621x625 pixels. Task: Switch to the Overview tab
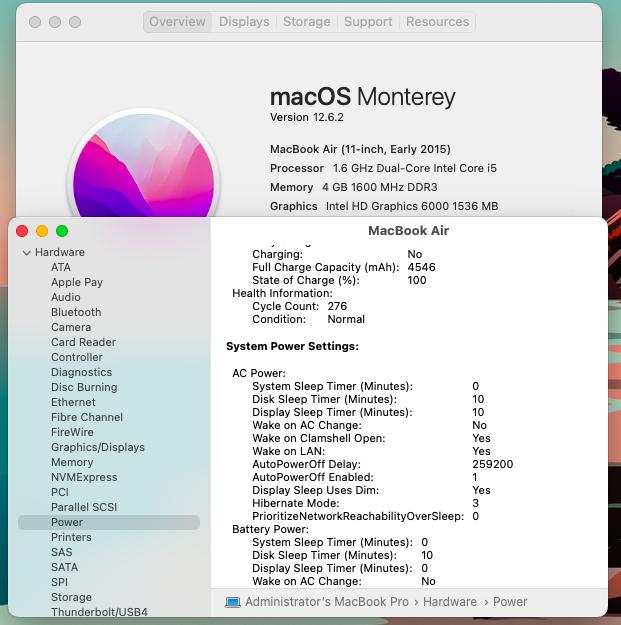[x=177, y=22]
